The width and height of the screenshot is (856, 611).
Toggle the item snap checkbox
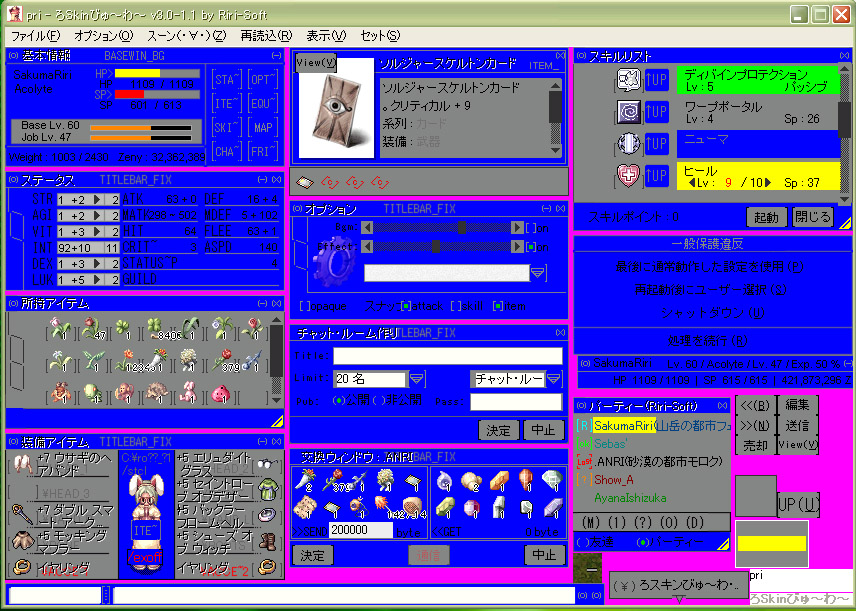click(x=497, y=306)
